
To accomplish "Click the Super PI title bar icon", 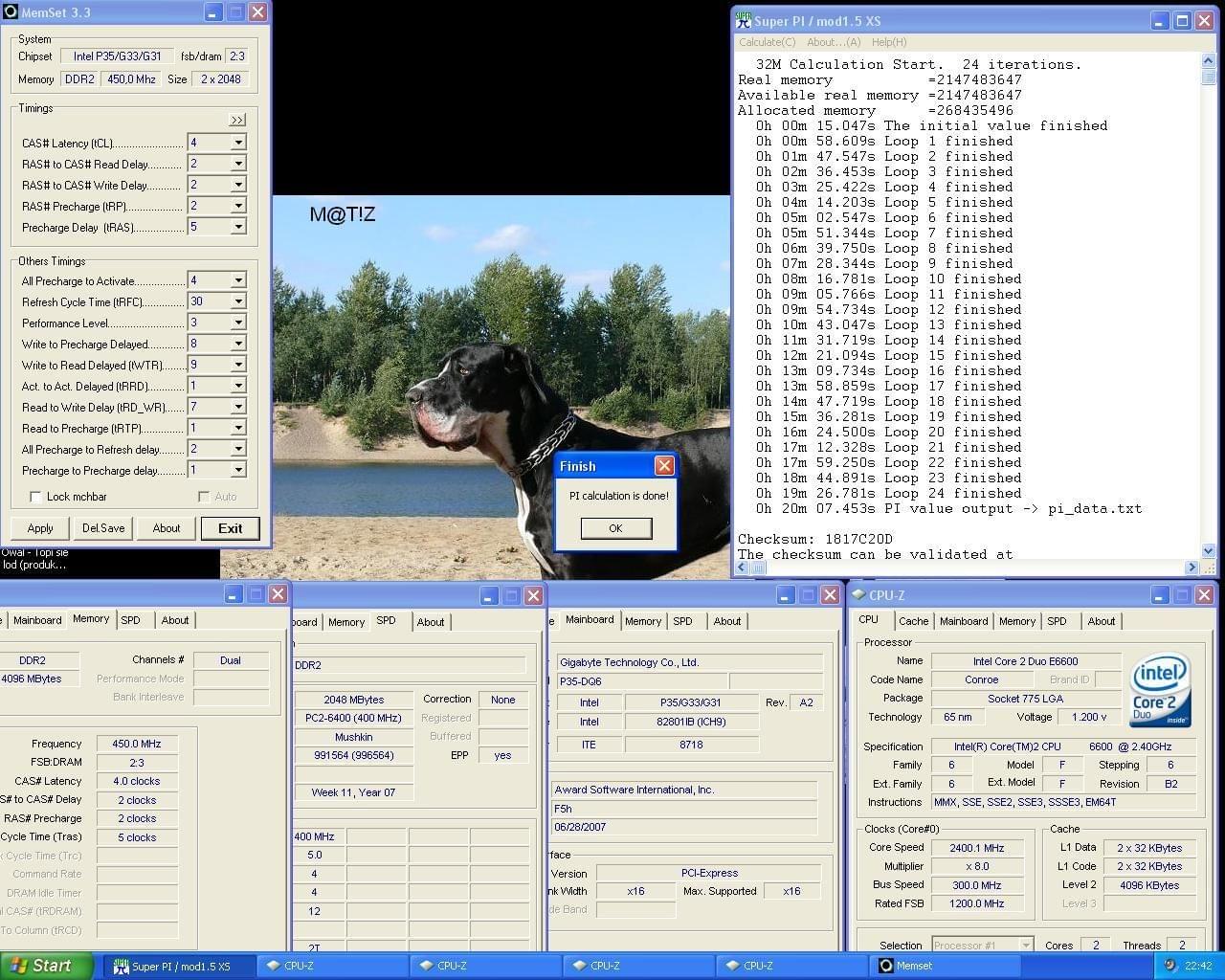I will click(744, 20).
